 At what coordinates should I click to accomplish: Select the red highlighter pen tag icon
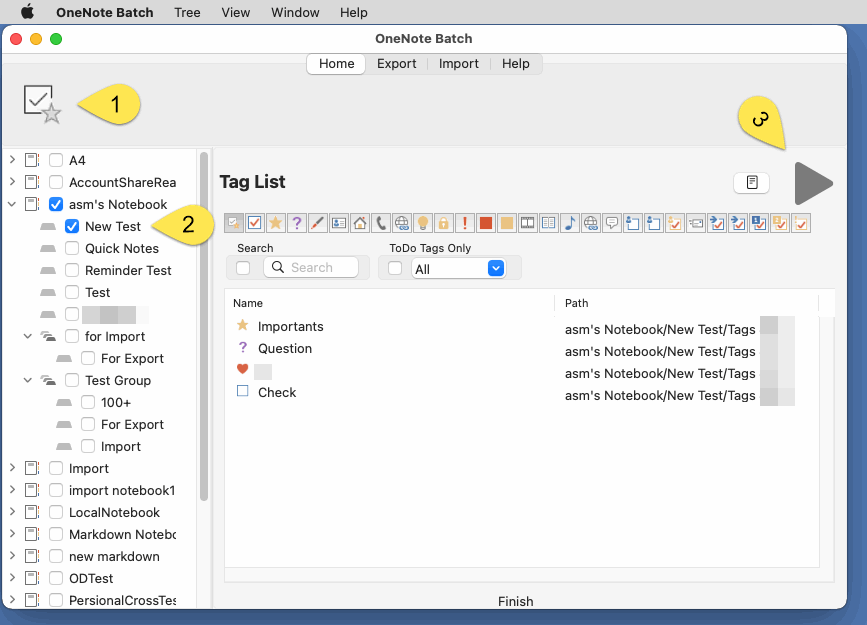click(318, 223)
